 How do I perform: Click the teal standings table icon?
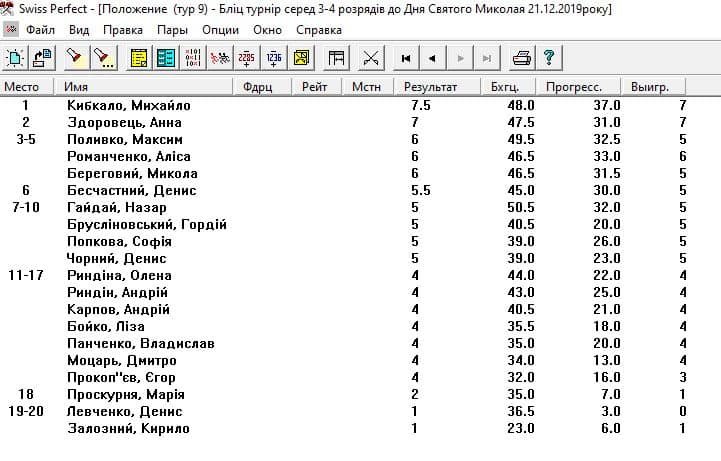point(166,58)
